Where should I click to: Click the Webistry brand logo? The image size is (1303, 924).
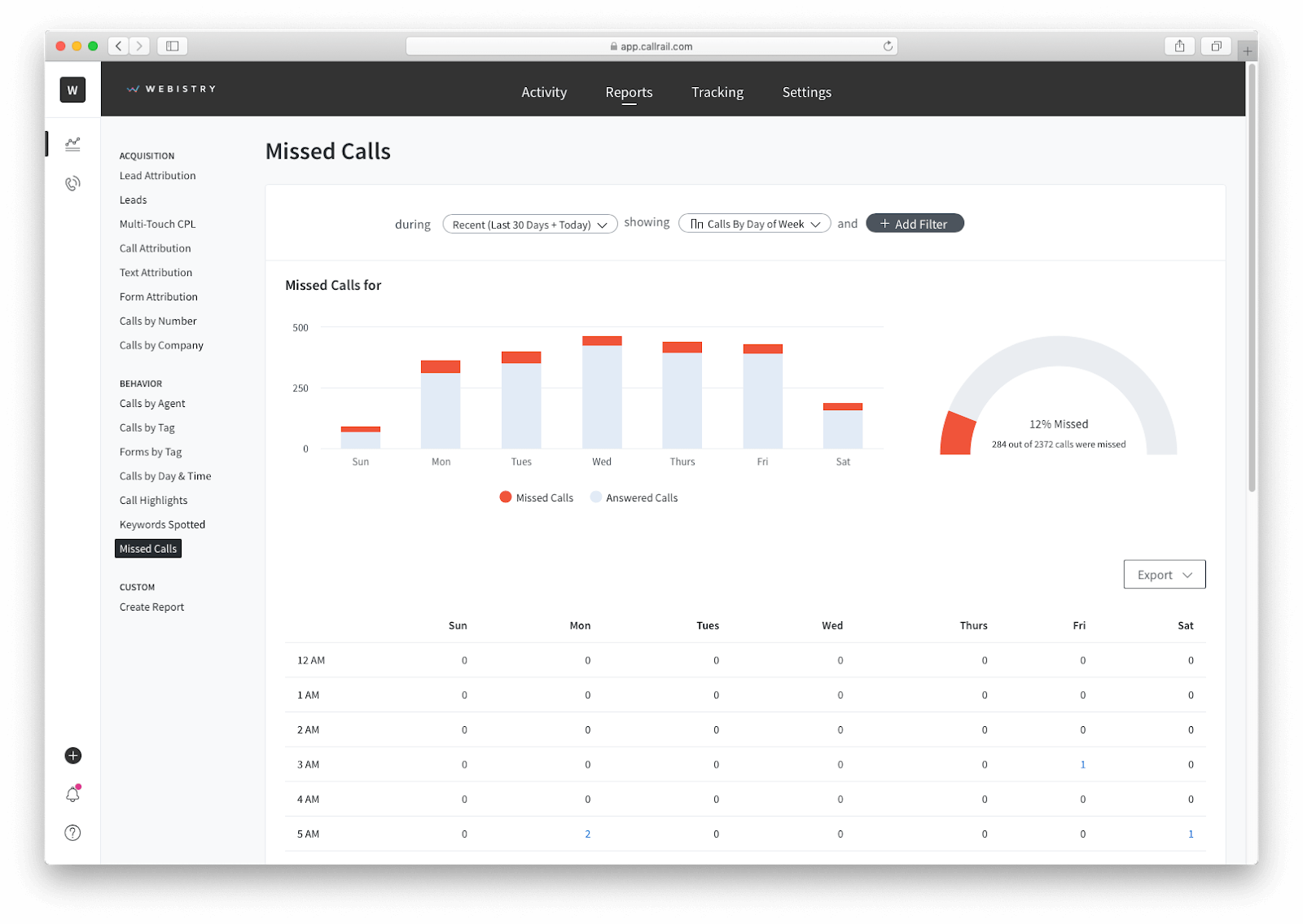tap(172, 89)
